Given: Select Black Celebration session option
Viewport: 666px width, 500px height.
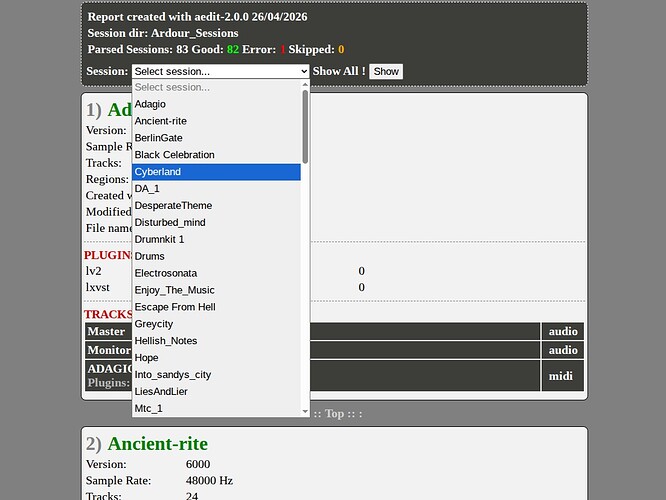Looking at the screenshot, I should coord(216,155).
